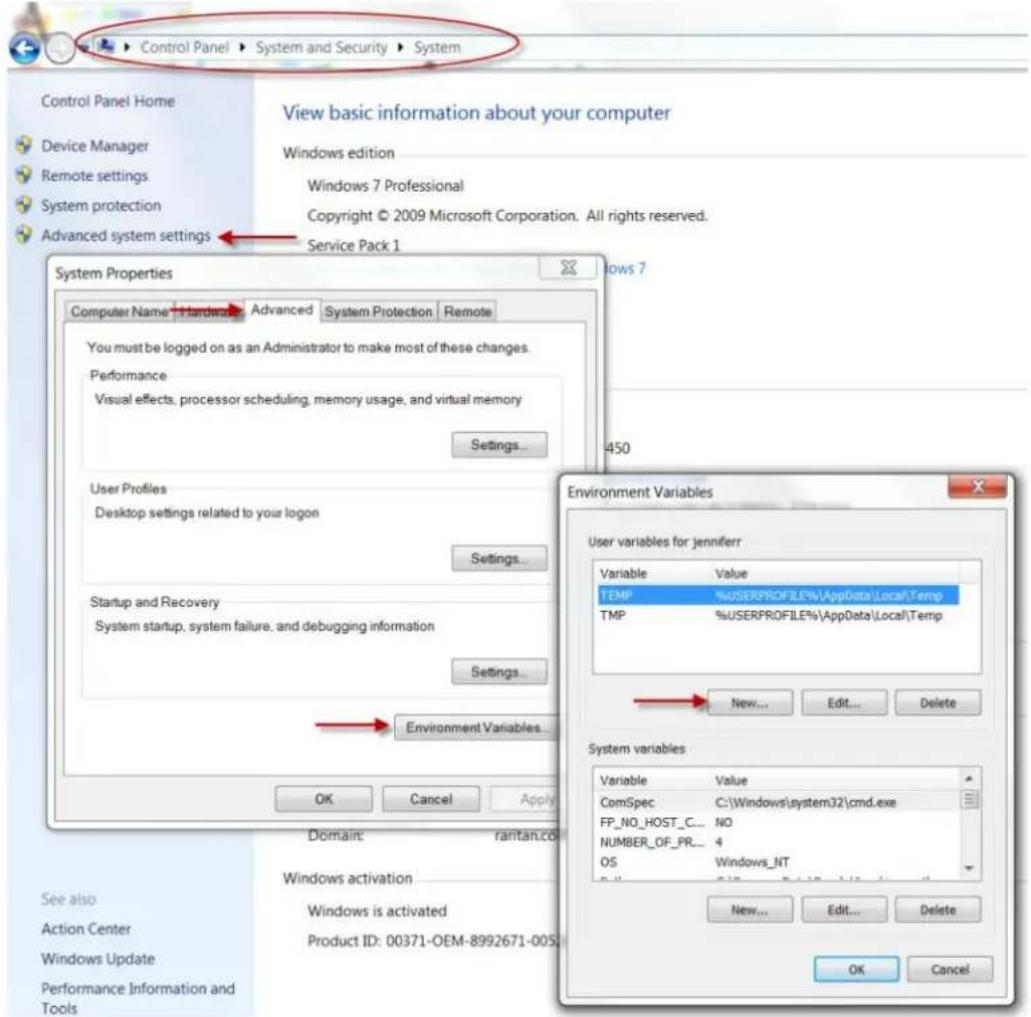Click the Back navigation arrow button
This screenshot has height=1017, width=1031.
tap(24, 49)
